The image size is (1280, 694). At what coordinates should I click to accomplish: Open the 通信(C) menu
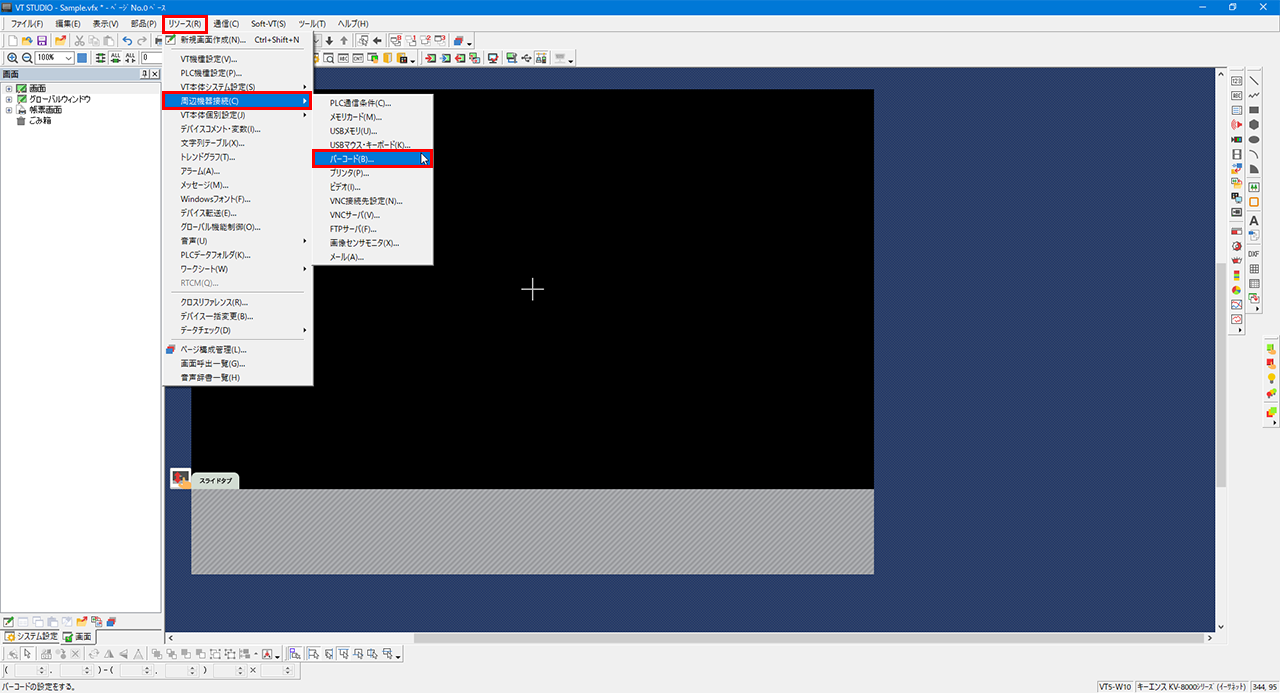226,23
